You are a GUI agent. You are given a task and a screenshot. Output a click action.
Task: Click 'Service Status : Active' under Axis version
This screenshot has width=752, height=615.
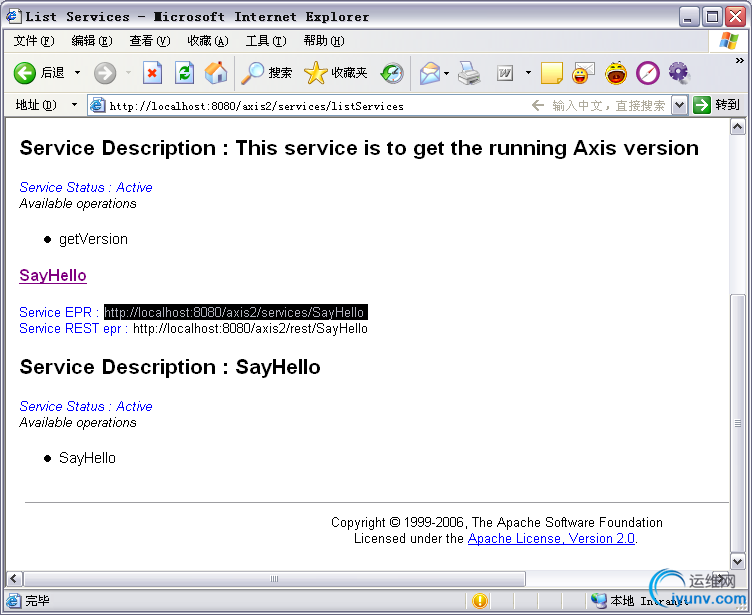[x=86, y=187]
